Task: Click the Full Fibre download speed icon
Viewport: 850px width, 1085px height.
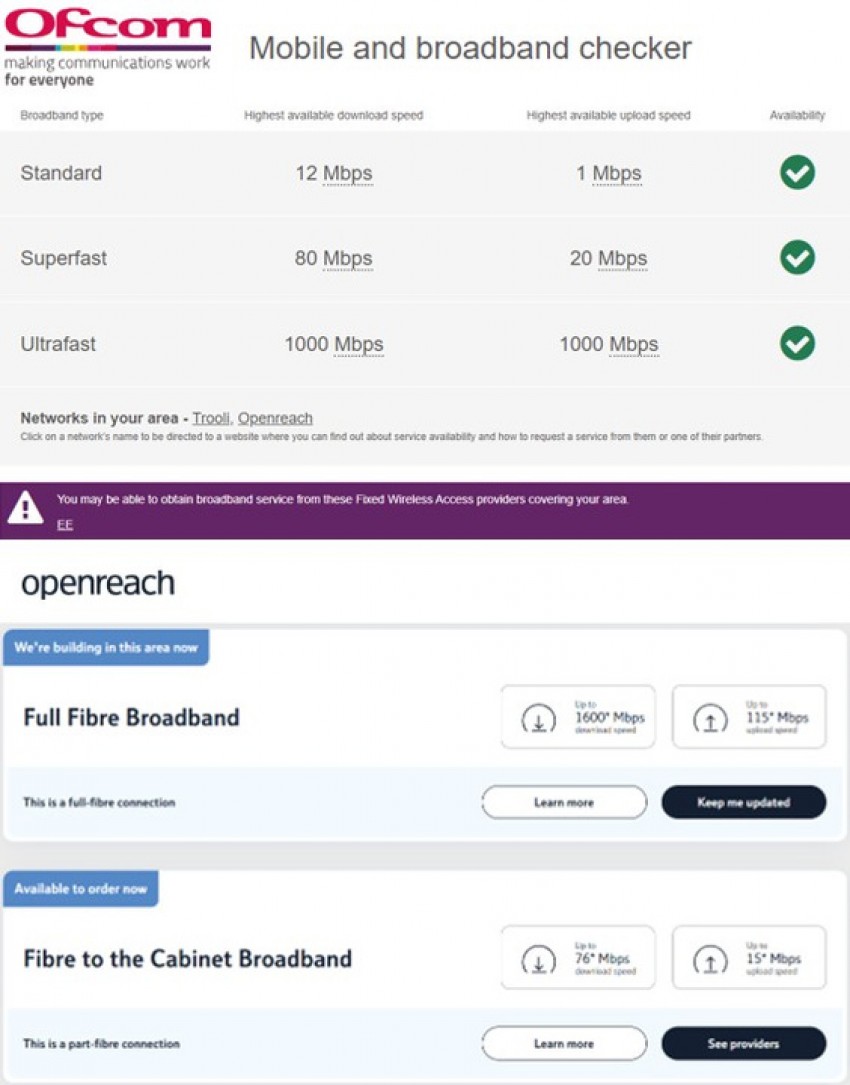Action: 538,718
